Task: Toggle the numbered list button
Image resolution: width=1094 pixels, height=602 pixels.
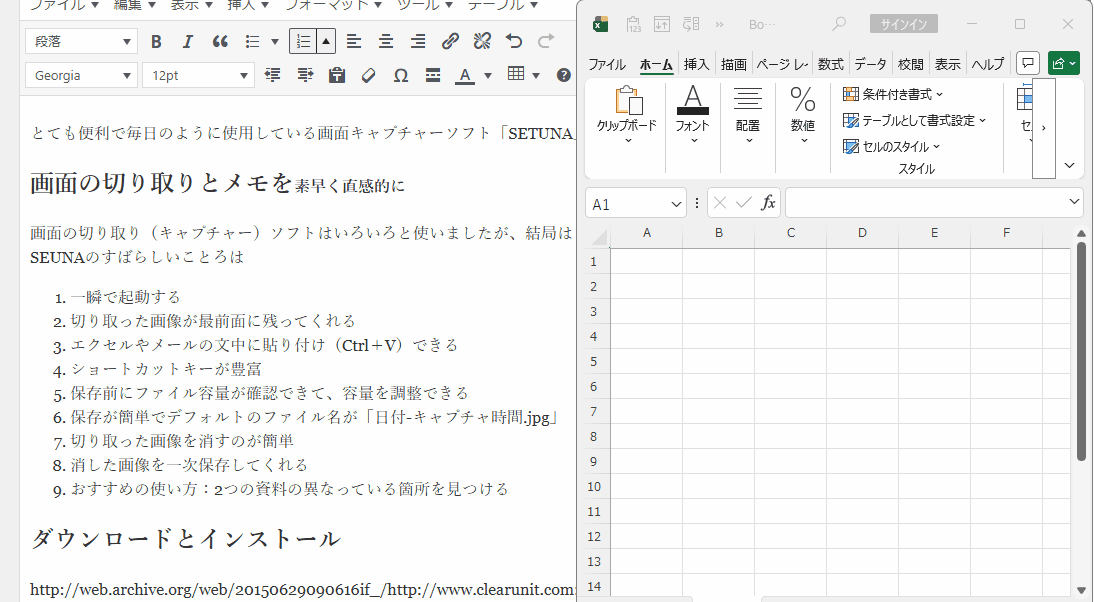Action: (x=303, y=41)
